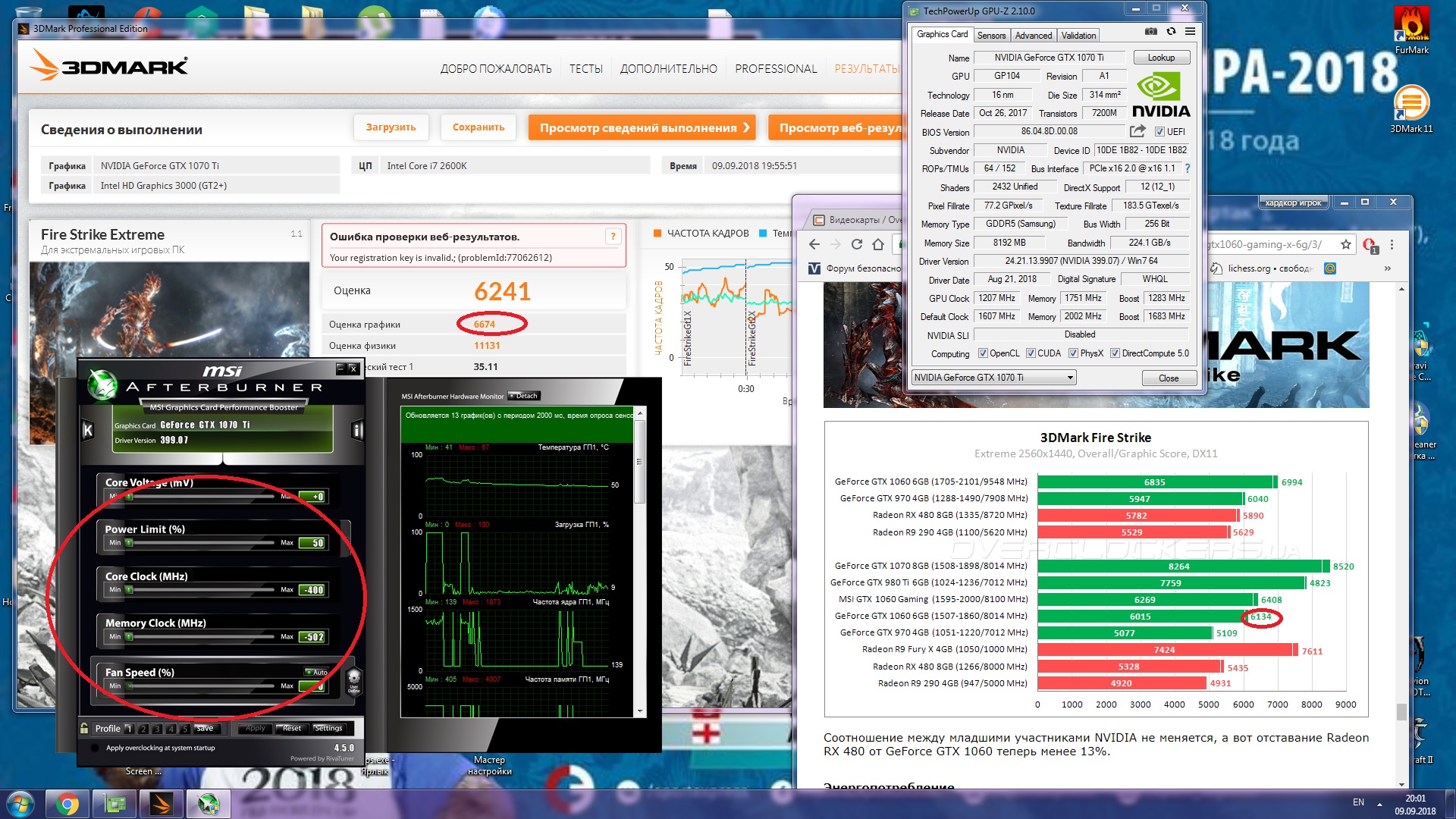Toggle the OpenCL checkbox
Viewport: 1456px width, 819px height.
(x=983, y=353)
